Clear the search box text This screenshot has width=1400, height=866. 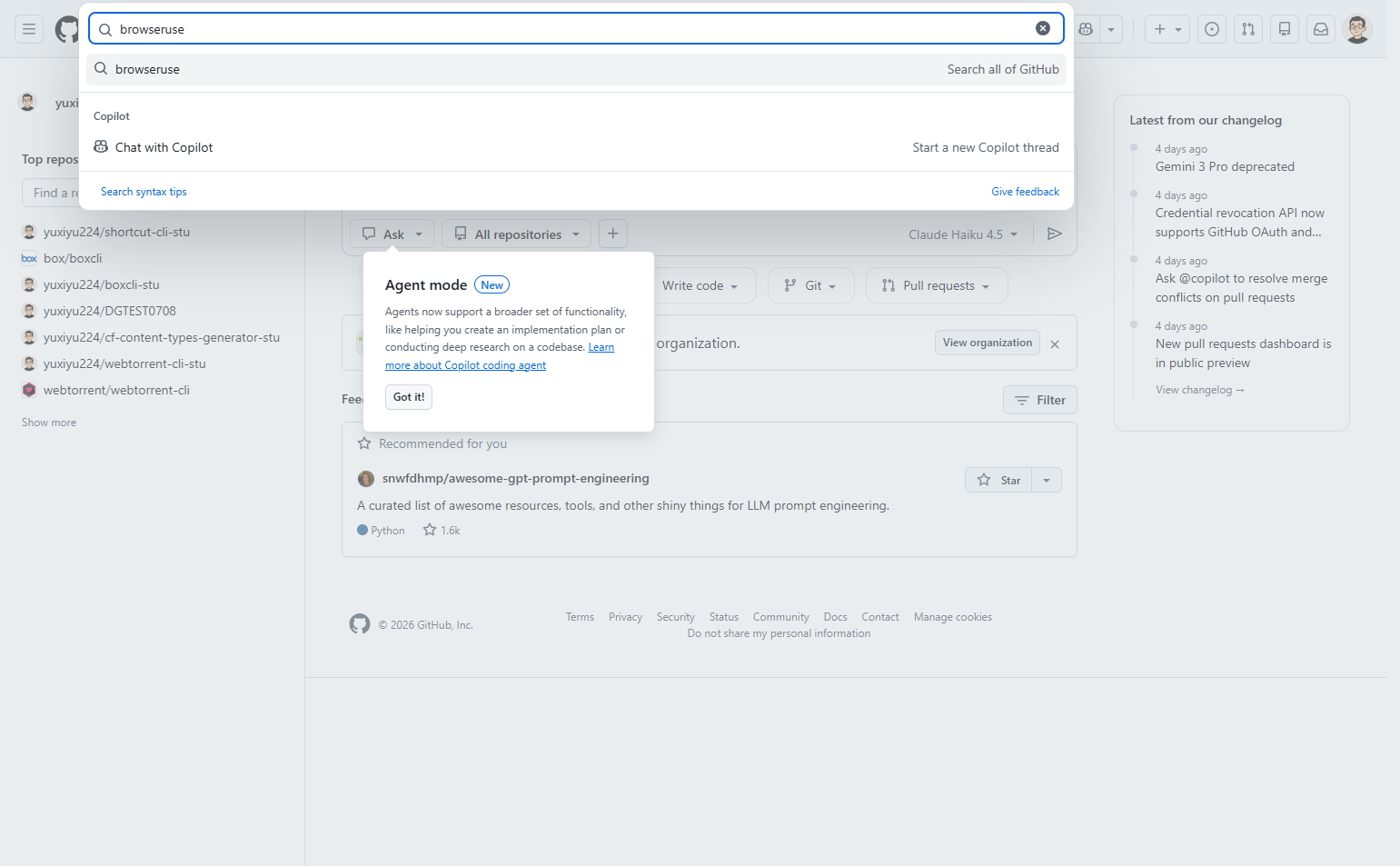point(1043,28)
